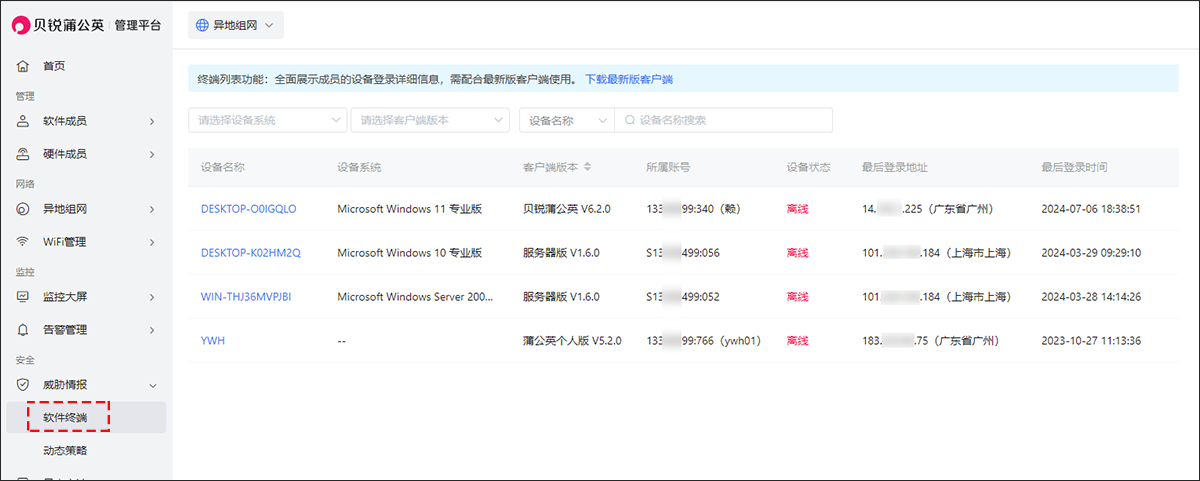
Task: Click the 告警管理 bell icon
Action: [x=23, y=330]
